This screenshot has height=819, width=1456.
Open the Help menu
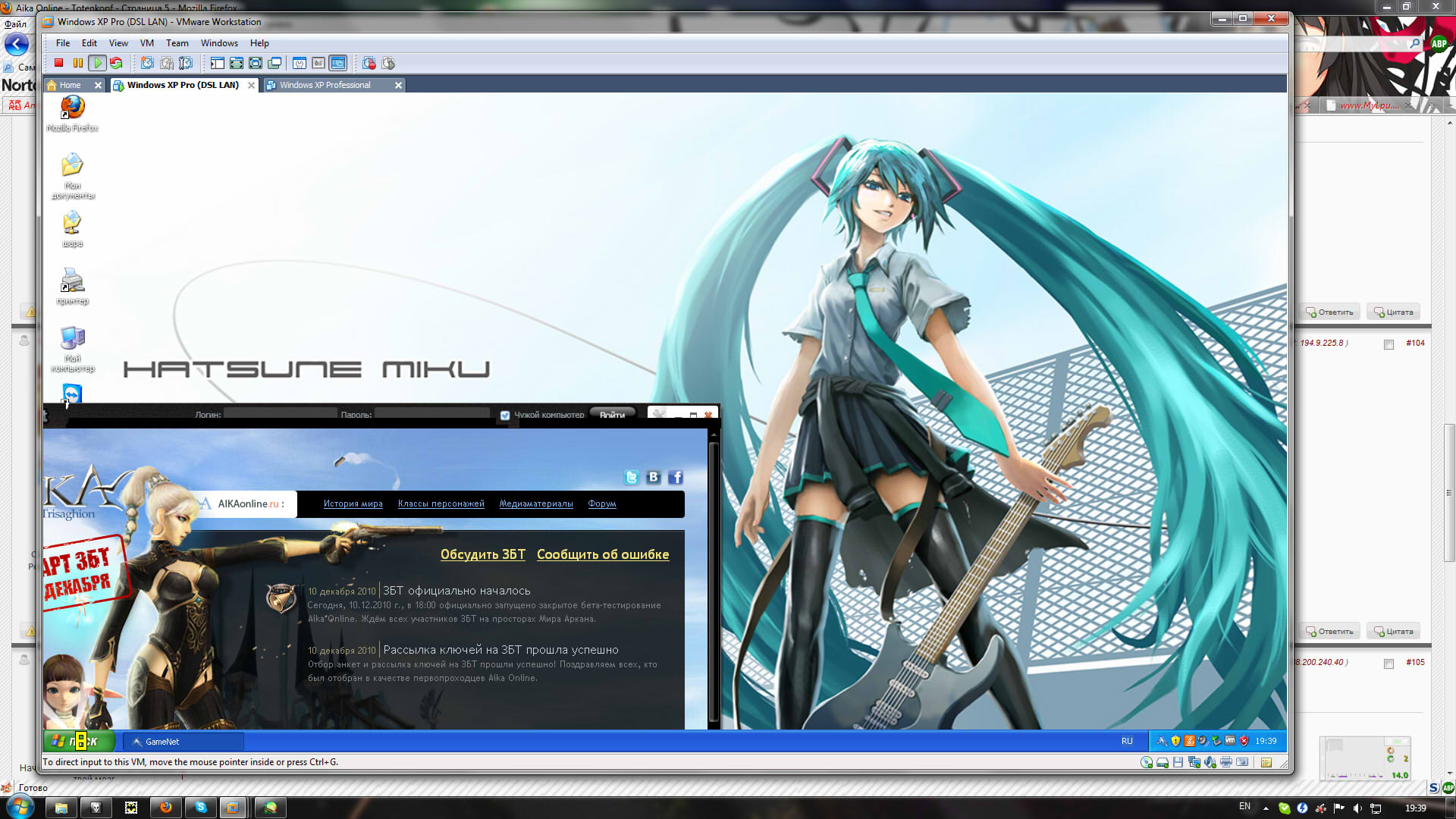259,43
